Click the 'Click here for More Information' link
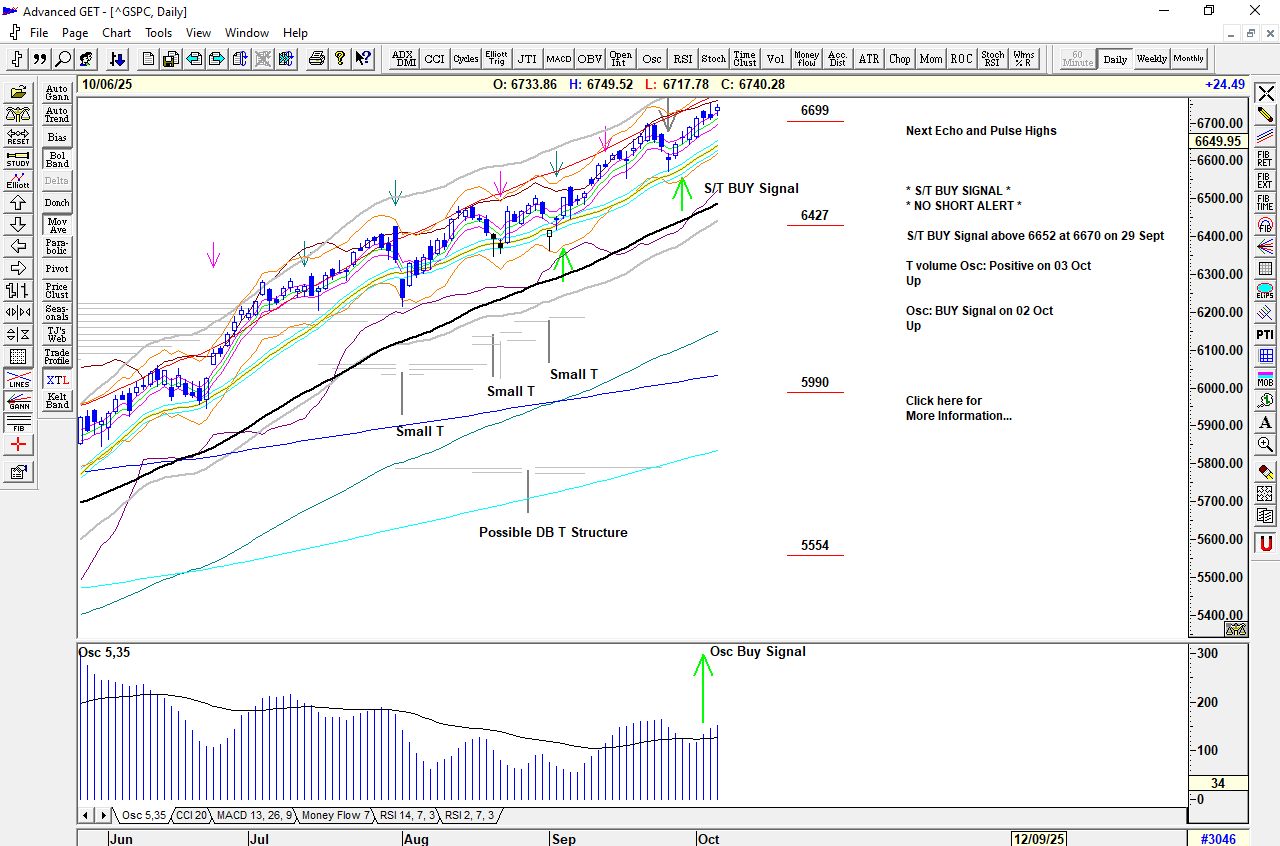Screen dimensions: 1280x846 [x=958, y=408]
